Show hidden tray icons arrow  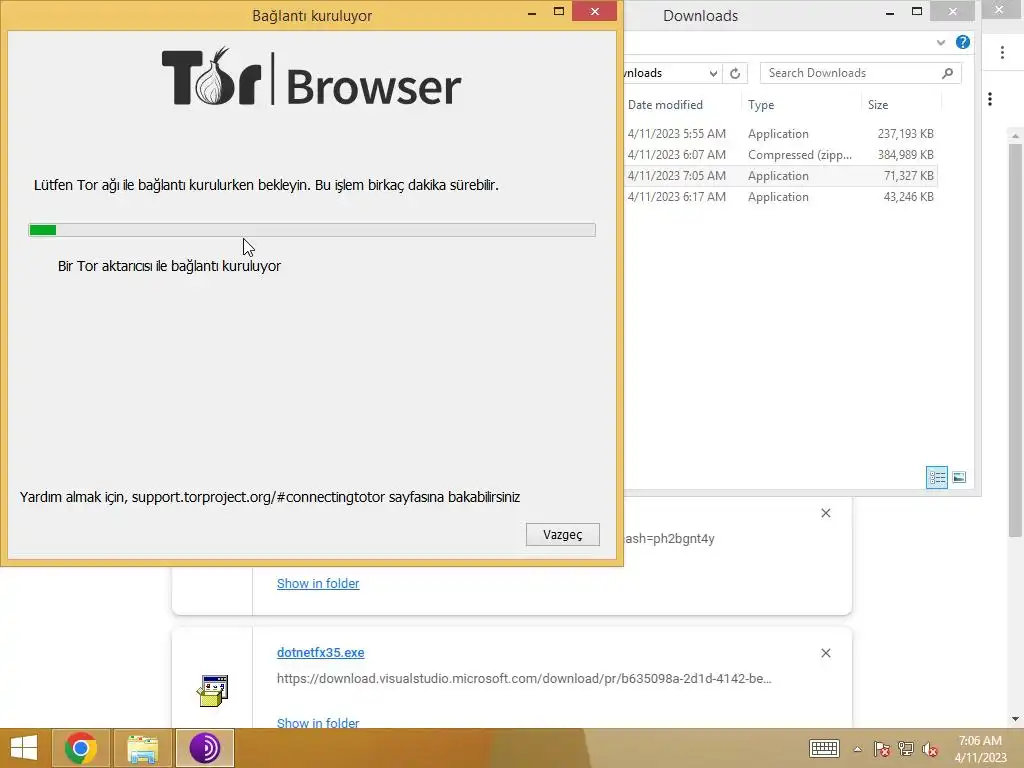(857, 749)
